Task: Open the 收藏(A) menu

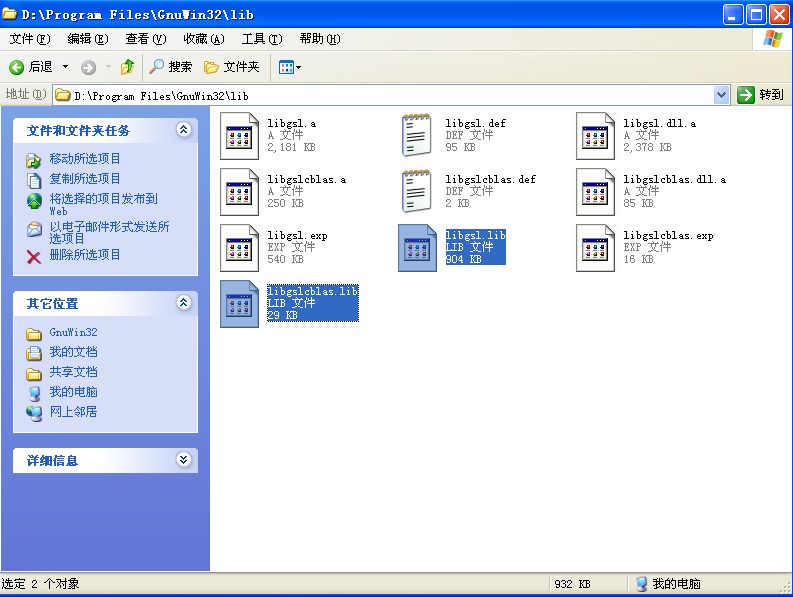Action: tap(203, 39)
